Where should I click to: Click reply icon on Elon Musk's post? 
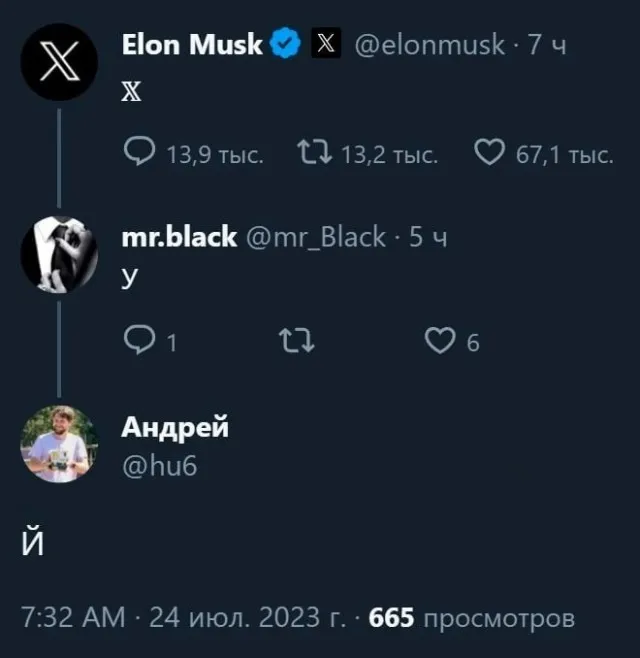pos(137,154)
